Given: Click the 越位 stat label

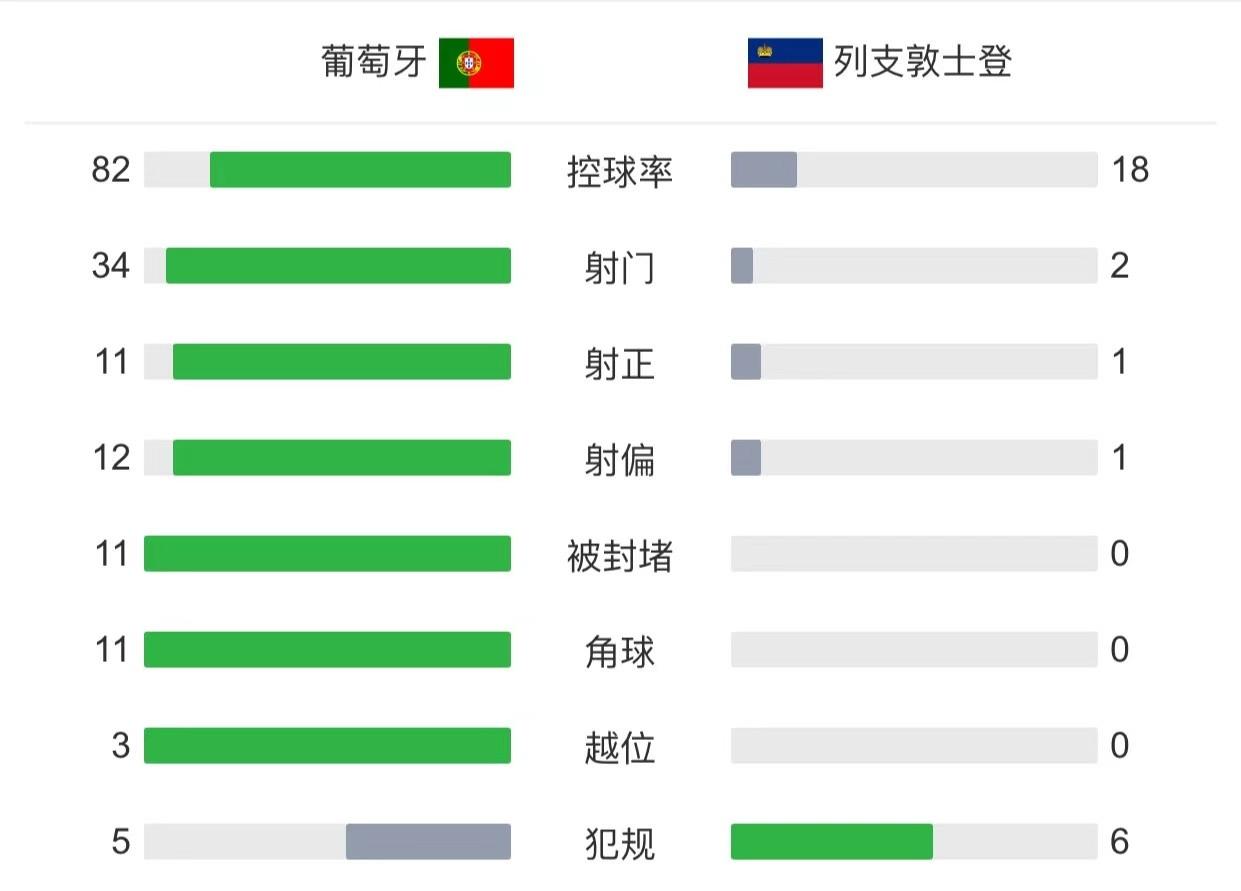Looking at the screenshot, I should (x=620, y=747).
